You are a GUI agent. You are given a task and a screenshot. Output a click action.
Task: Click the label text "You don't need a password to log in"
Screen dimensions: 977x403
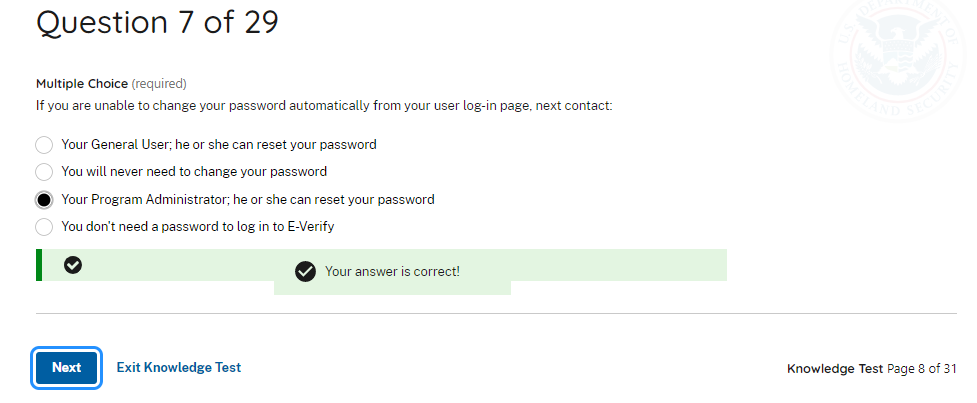[x=198, y=227]
